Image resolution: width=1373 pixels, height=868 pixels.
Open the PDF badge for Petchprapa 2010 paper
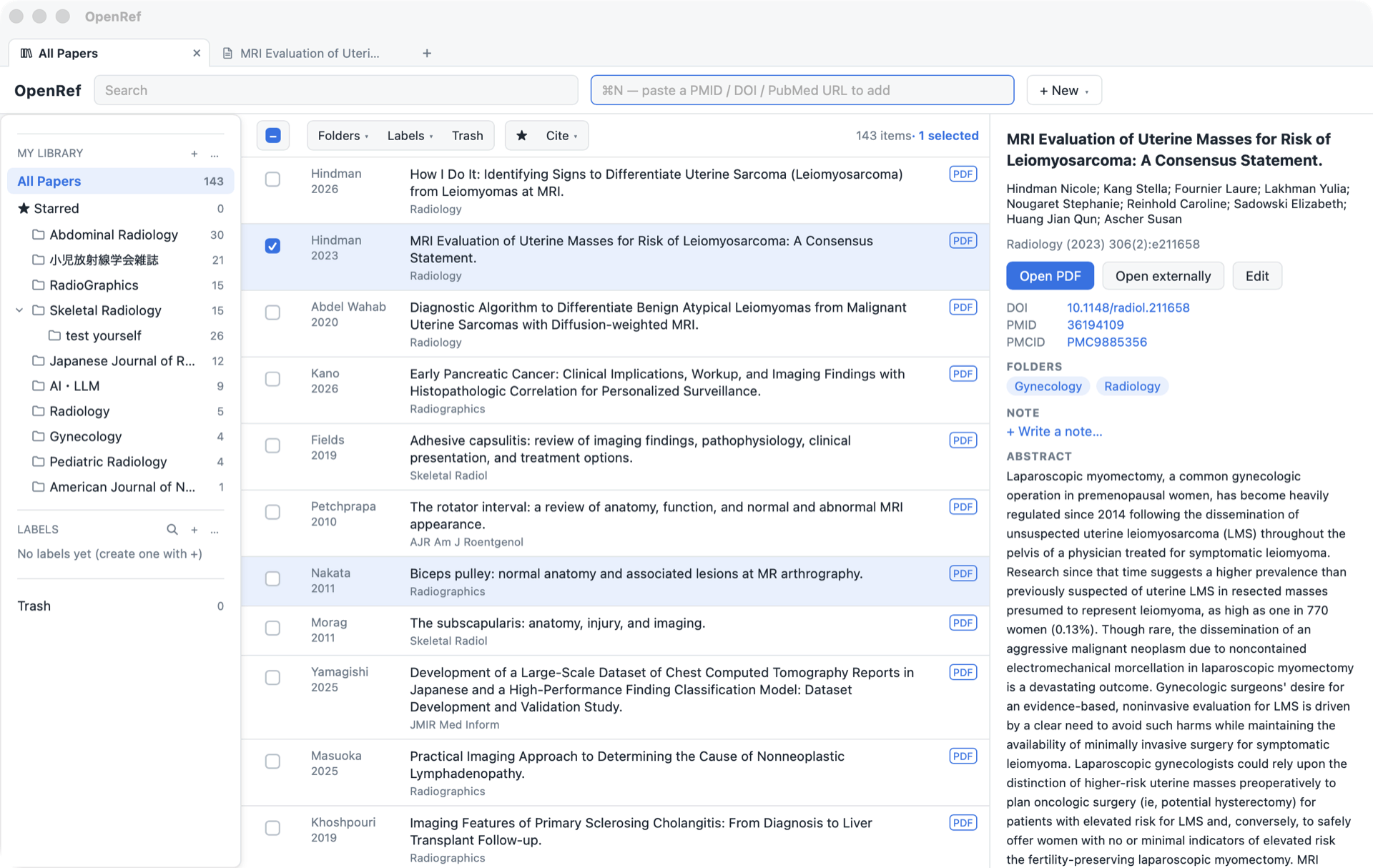[x=963, y=506]
